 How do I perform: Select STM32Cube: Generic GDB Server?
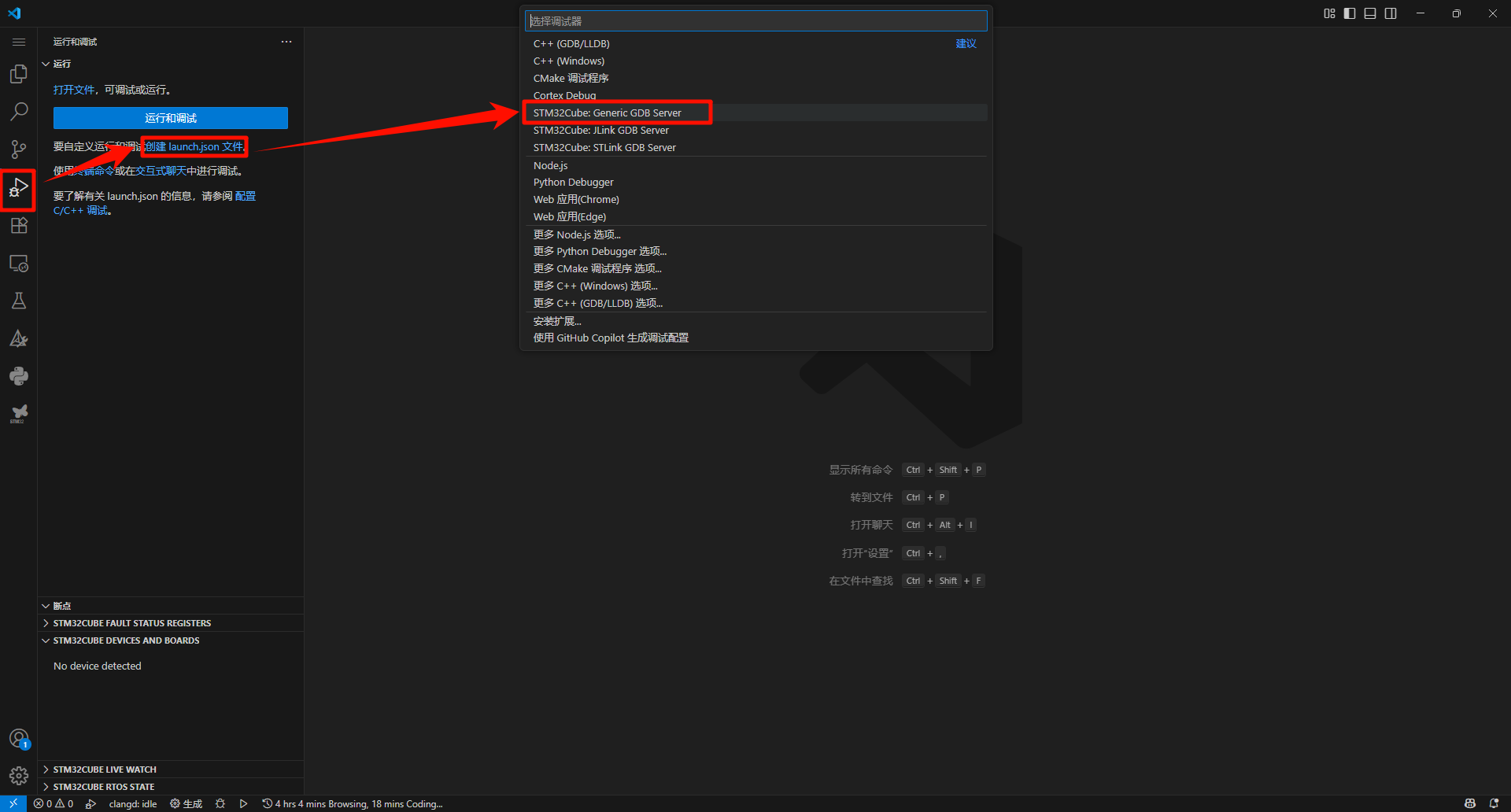click(755, 113)
